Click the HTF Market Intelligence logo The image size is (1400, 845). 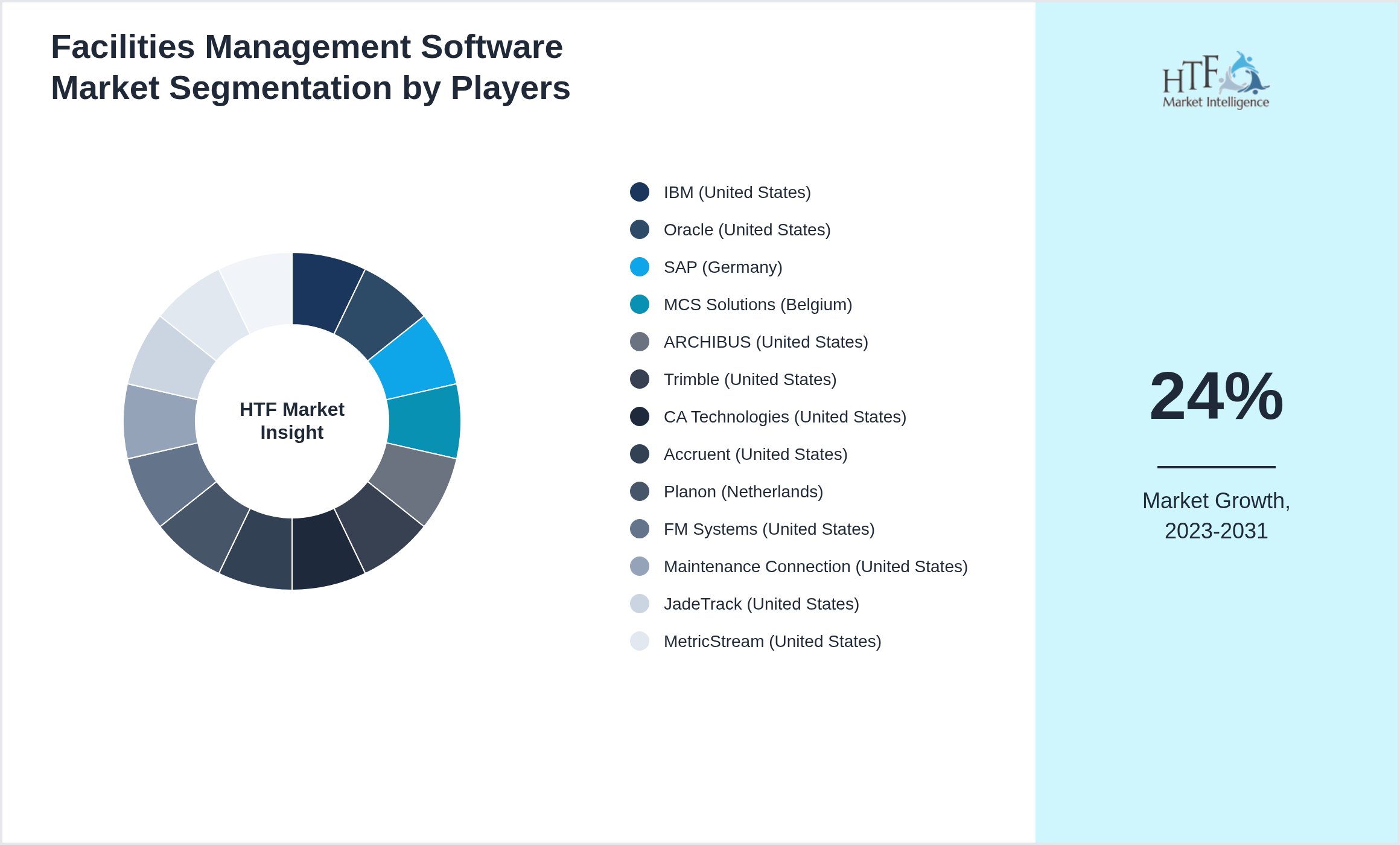tap(1216, 80)
